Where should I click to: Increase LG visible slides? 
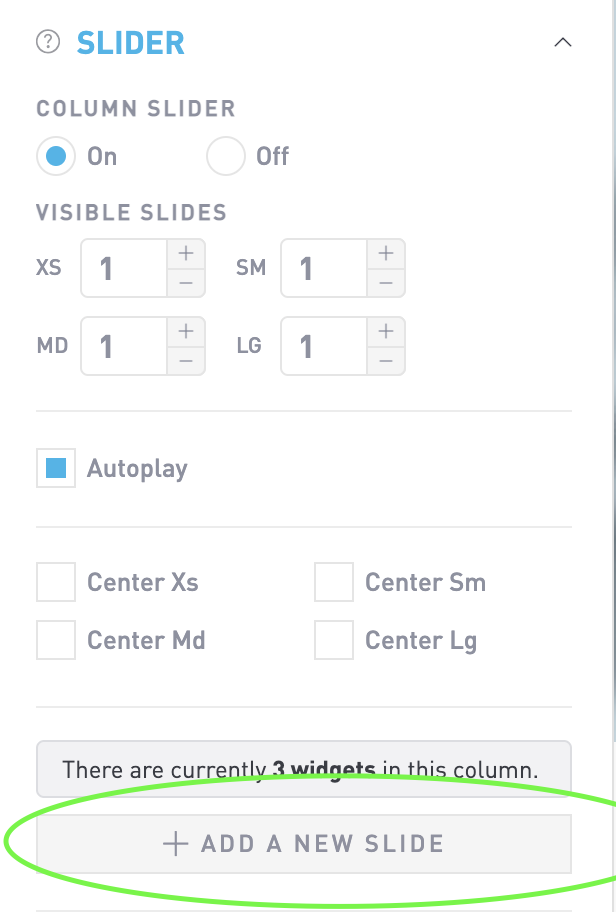(385, 332)
